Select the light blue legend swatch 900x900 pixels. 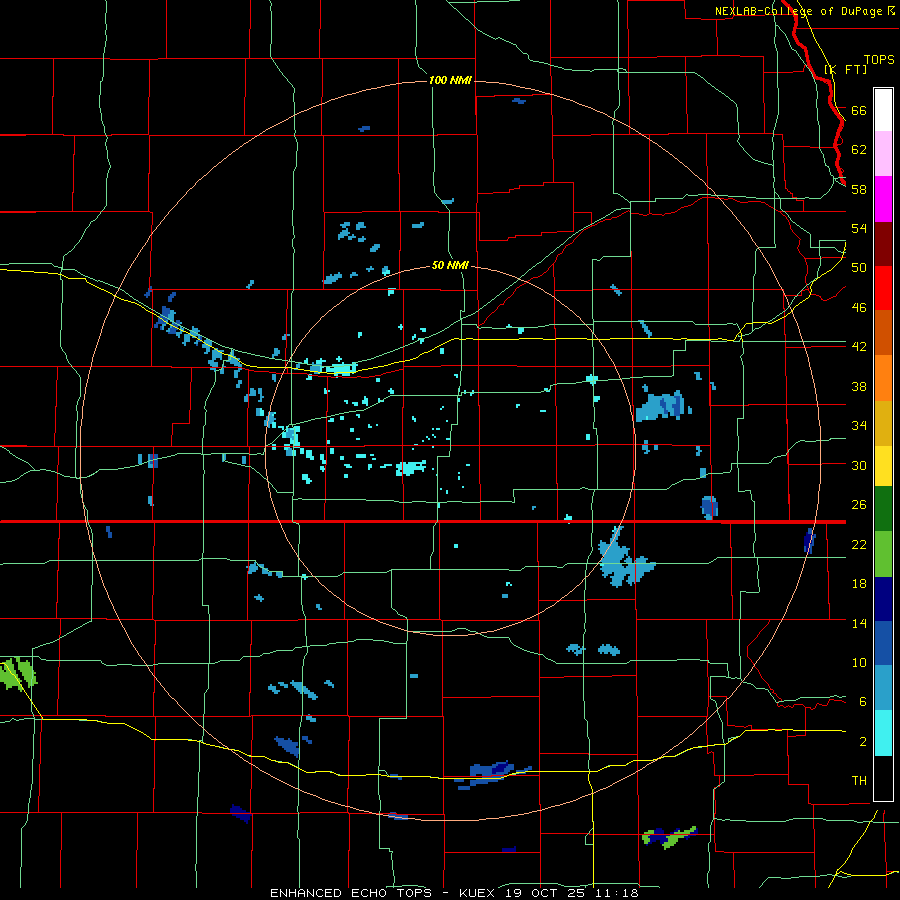(883, 688)
